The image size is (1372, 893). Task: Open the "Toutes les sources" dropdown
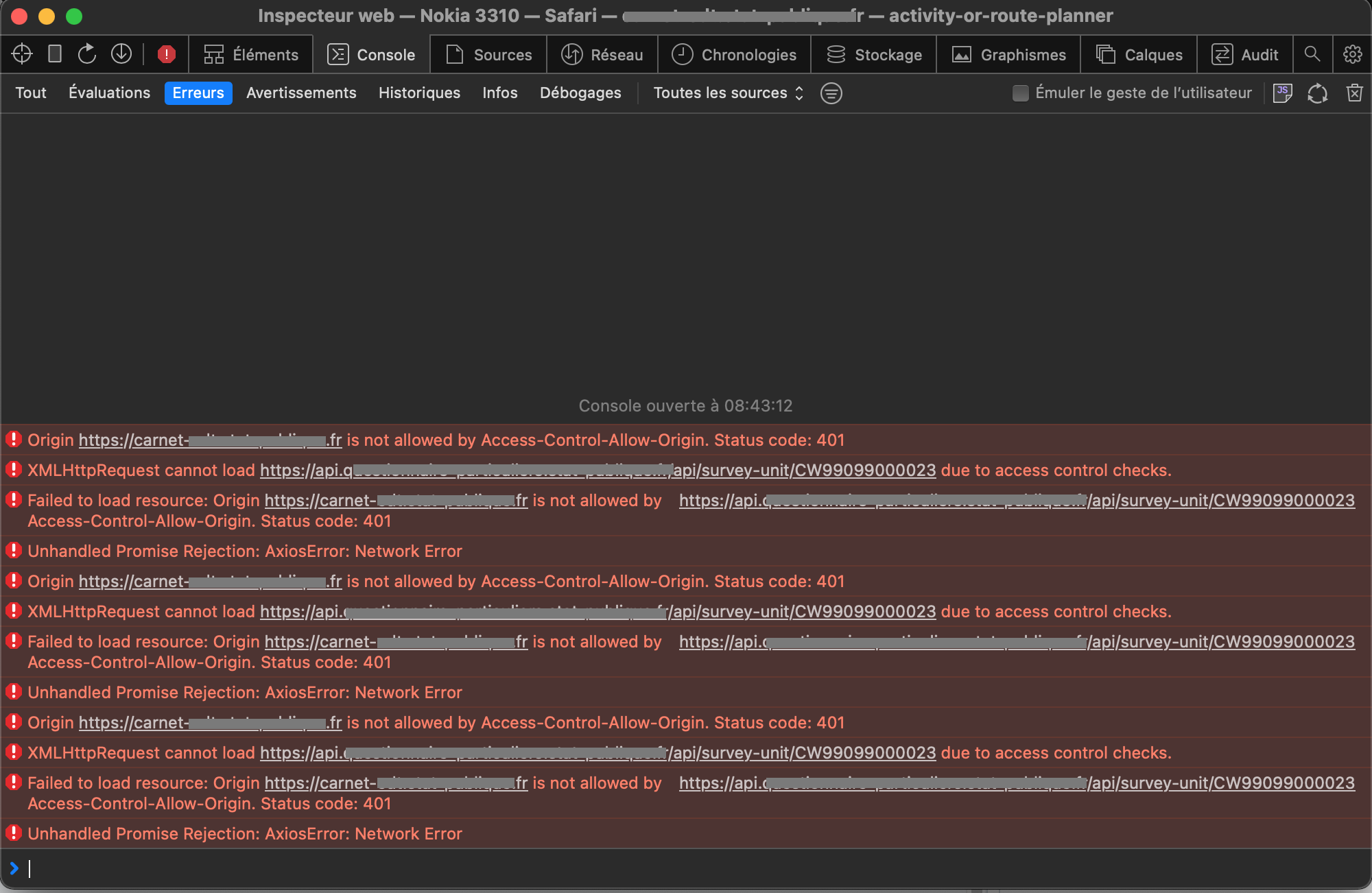pos(726,93)
